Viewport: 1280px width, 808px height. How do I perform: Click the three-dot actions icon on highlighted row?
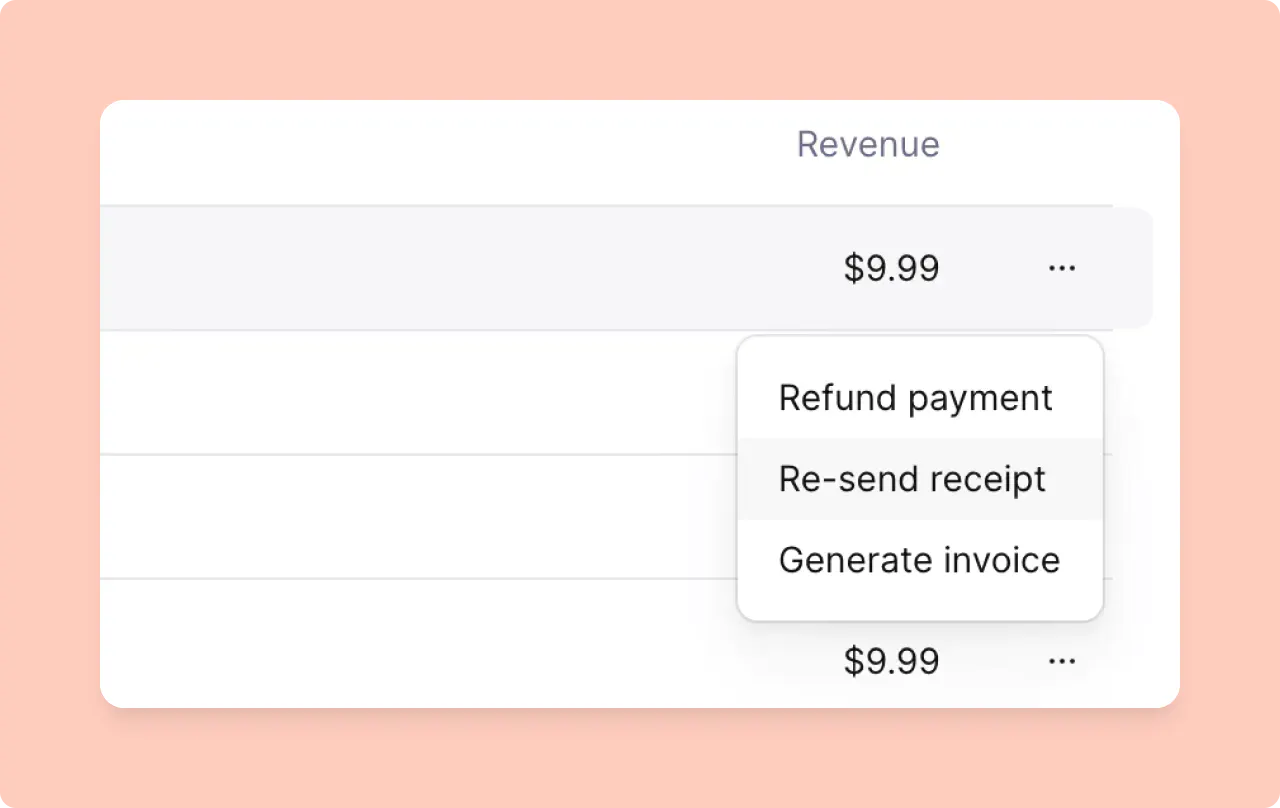click(1062, 267)
